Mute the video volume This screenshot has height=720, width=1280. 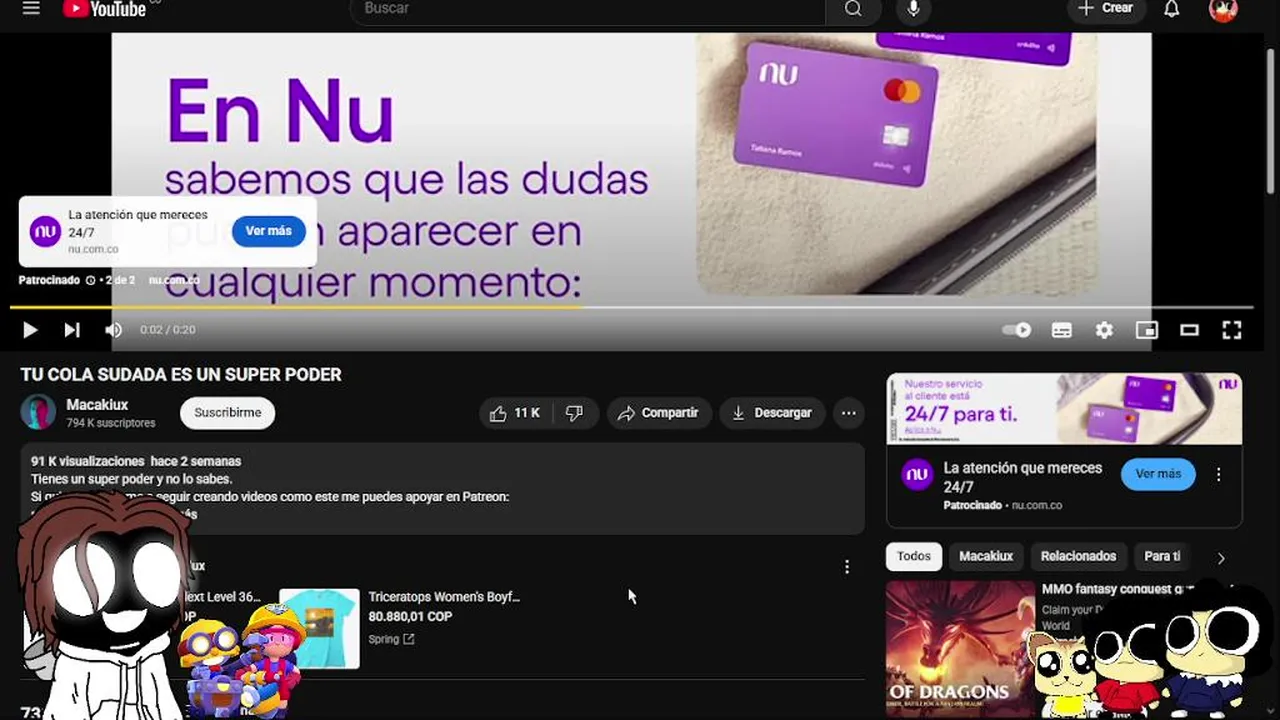[114, 330]
